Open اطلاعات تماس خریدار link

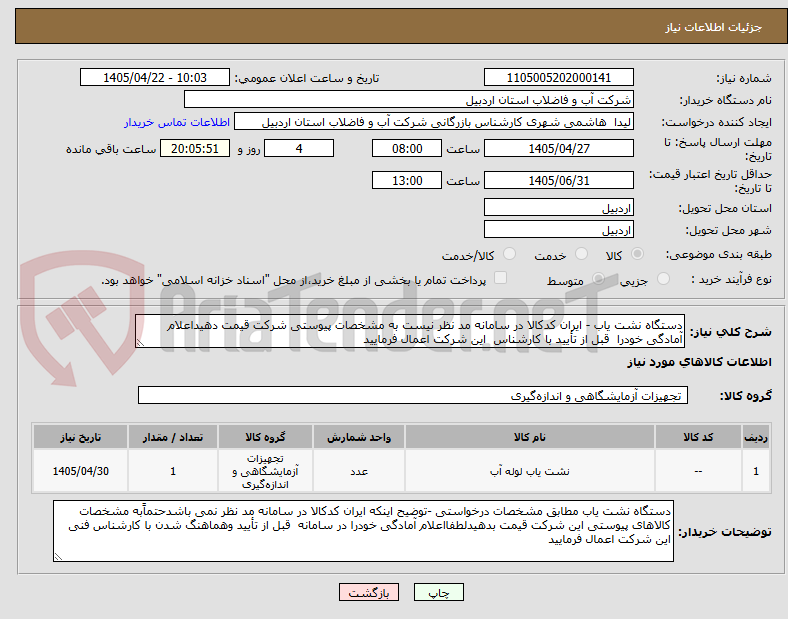pyautogui.click(x=177, y=122)
